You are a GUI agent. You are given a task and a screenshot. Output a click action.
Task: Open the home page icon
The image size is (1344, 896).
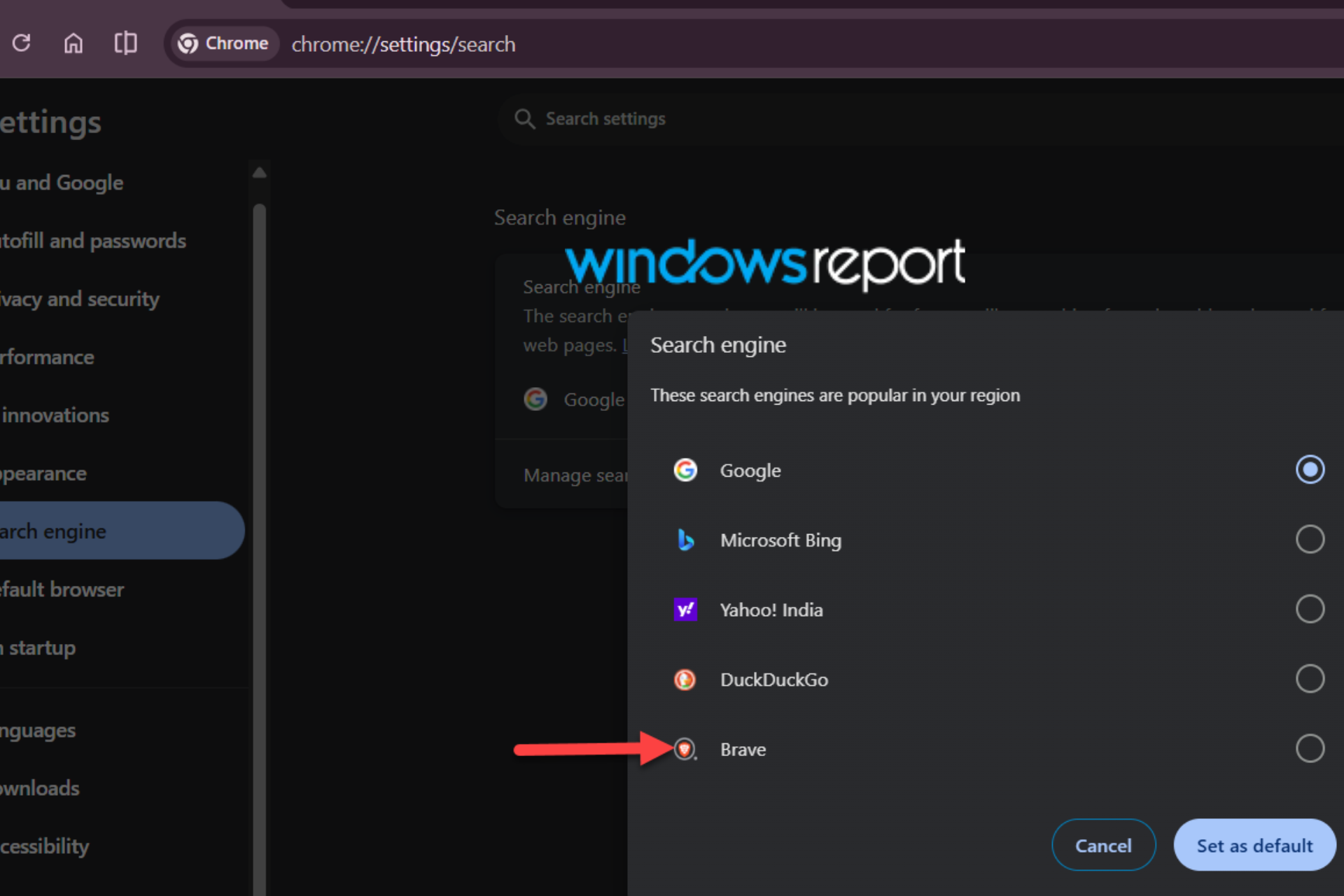coord(73,43)
